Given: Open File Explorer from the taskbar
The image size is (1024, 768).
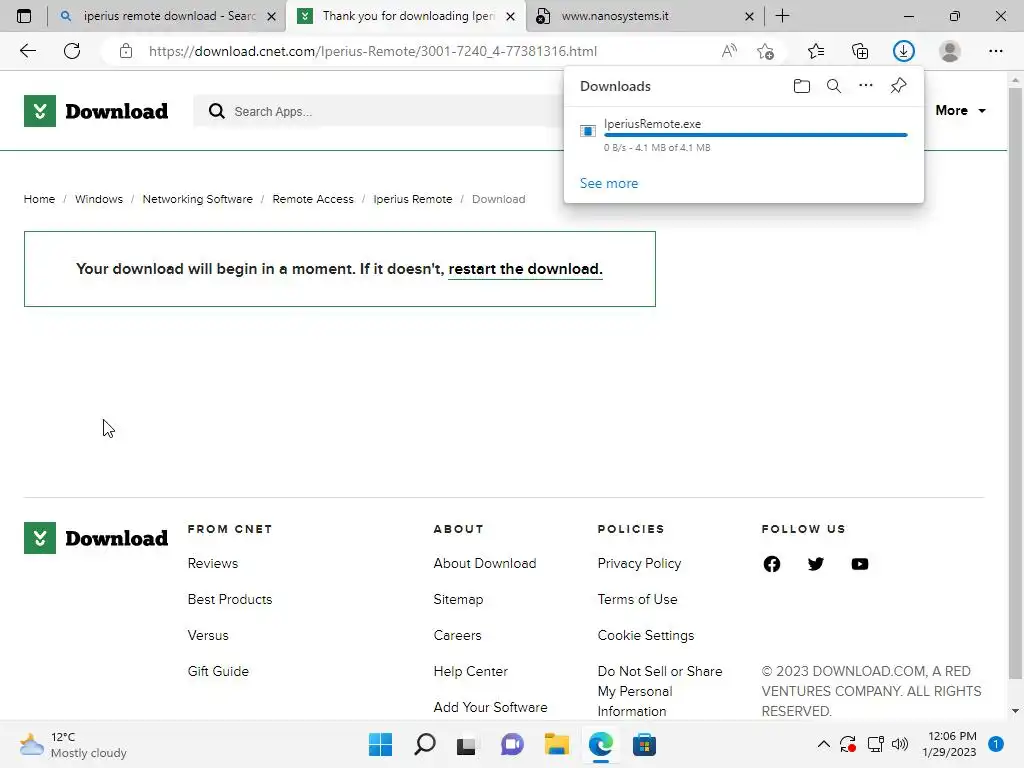Looking at the screenshot, I should tap(556, 744).
